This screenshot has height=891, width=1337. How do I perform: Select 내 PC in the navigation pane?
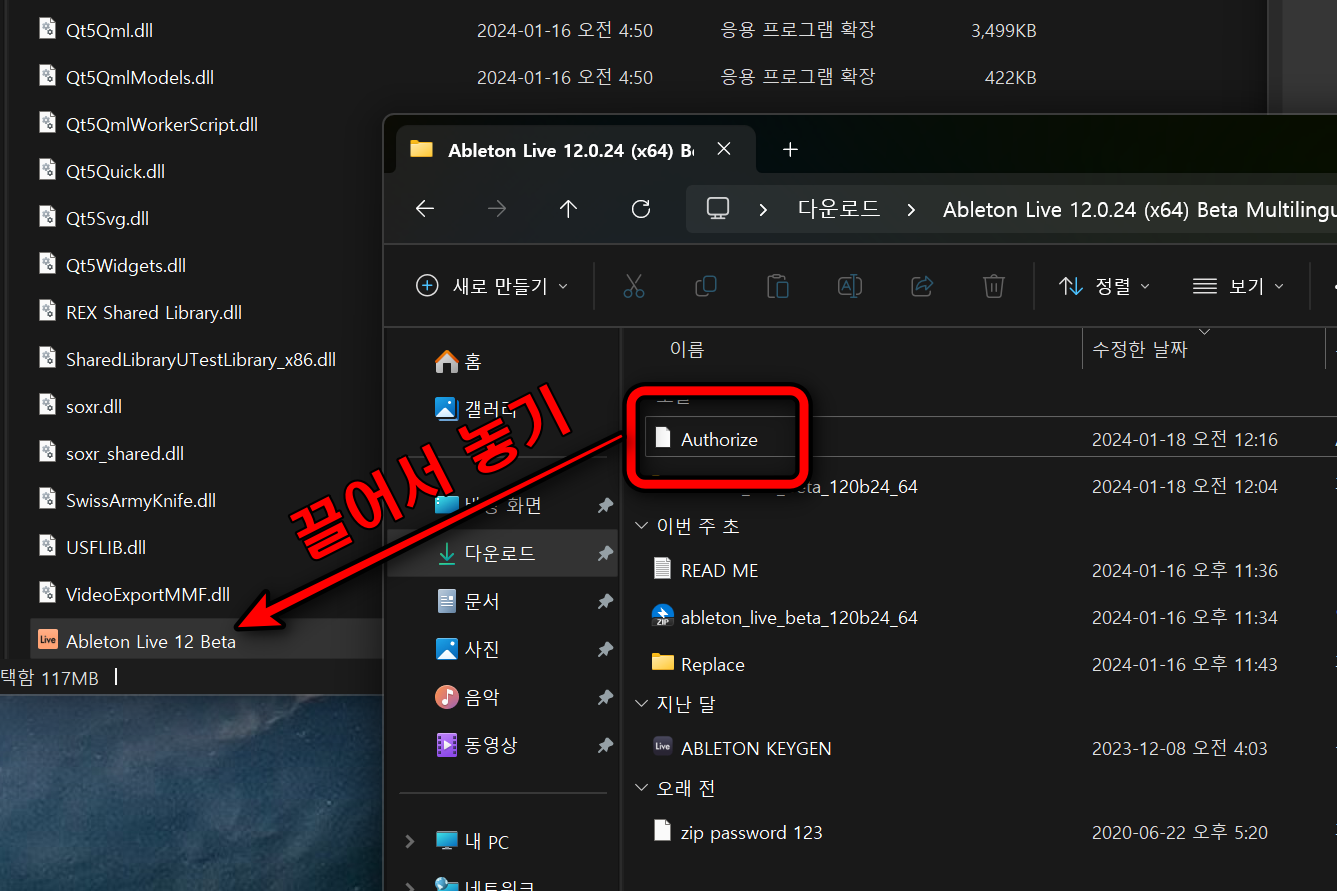click(x=474, y=842)
